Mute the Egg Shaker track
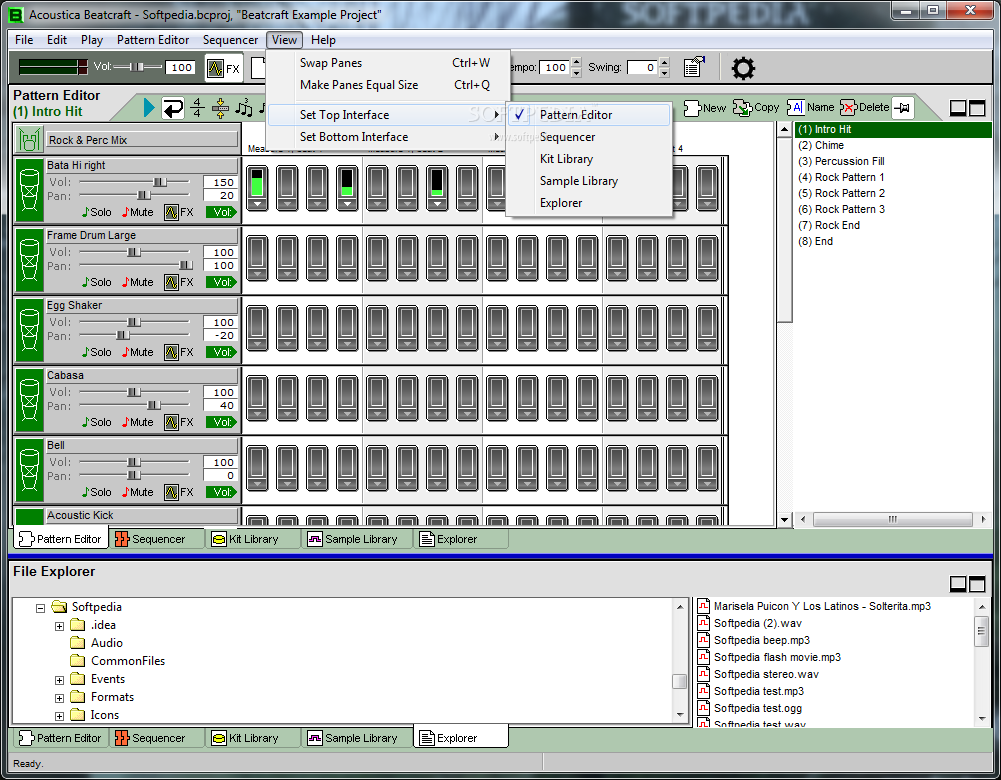 (138, 352)
